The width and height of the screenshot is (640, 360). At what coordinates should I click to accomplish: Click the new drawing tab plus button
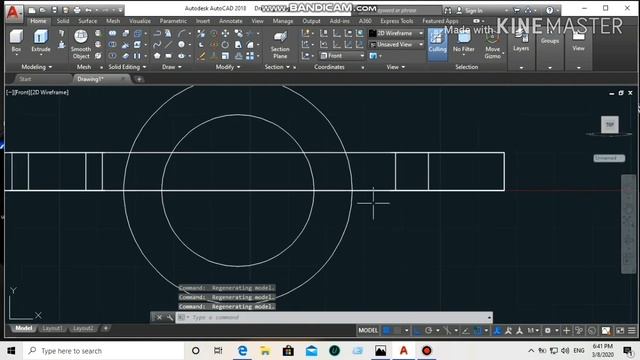(139, 79)
